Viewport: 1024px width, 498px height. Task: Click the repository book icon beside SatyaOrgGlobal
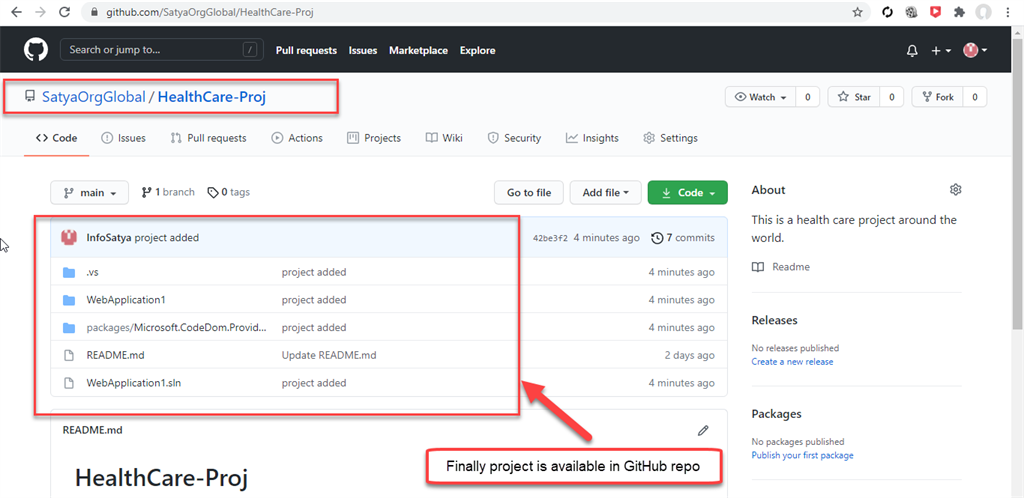pyautogui.click(x=29, y=97)
